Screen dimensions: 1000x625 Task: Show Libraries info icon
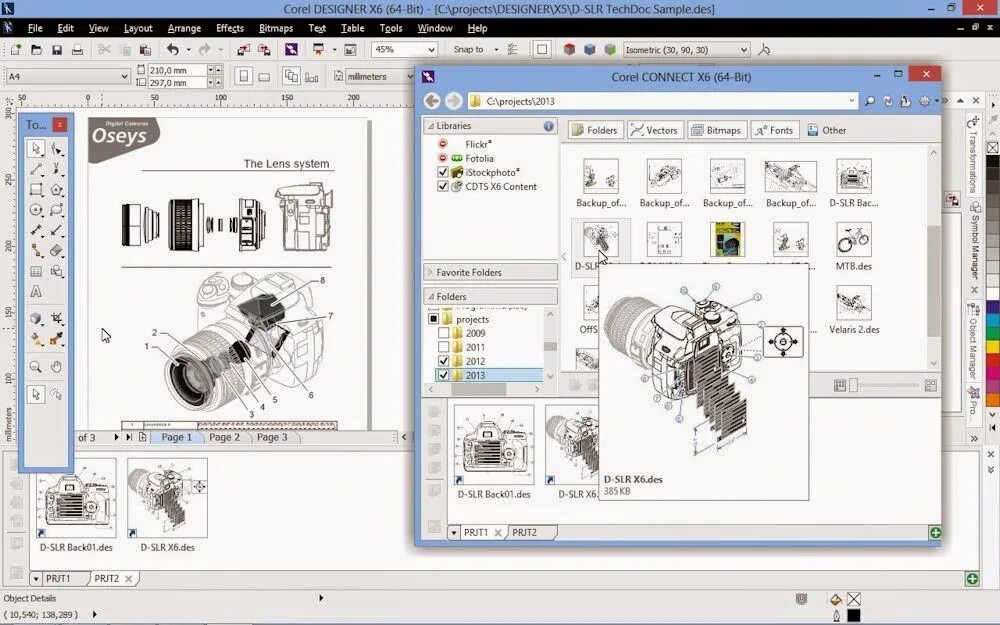click(x=548, y=126)
